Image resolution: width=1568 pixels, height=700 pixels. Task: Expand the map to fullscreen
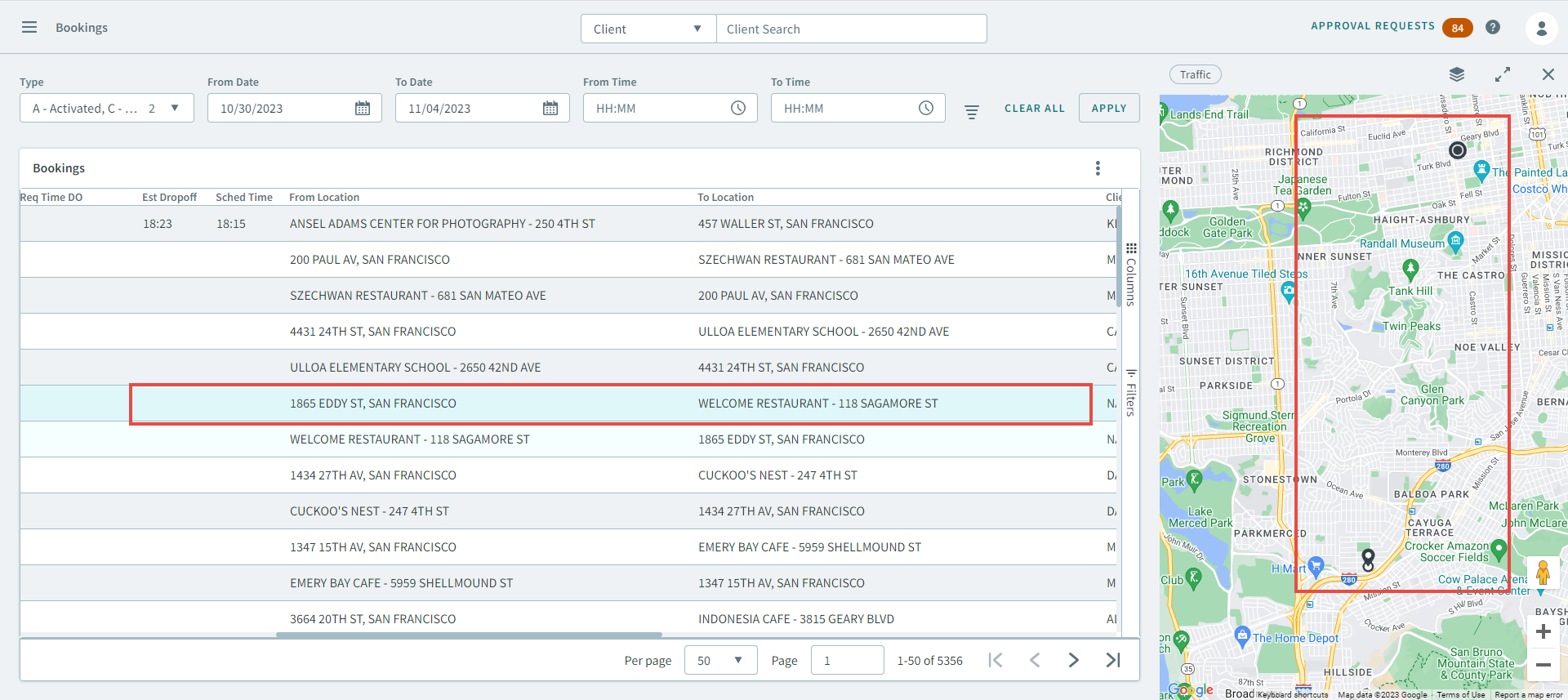[1502, 74]
